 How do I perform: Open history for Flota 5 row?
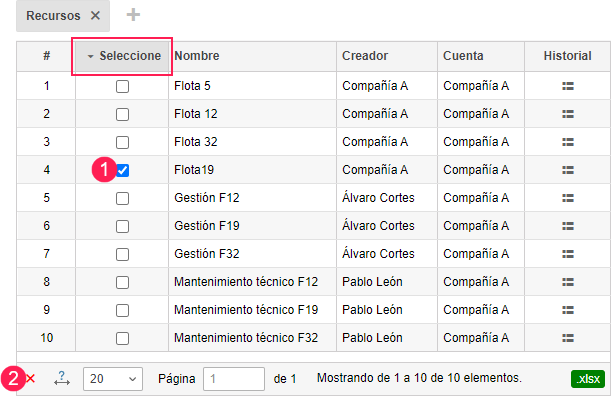[568, 86]
